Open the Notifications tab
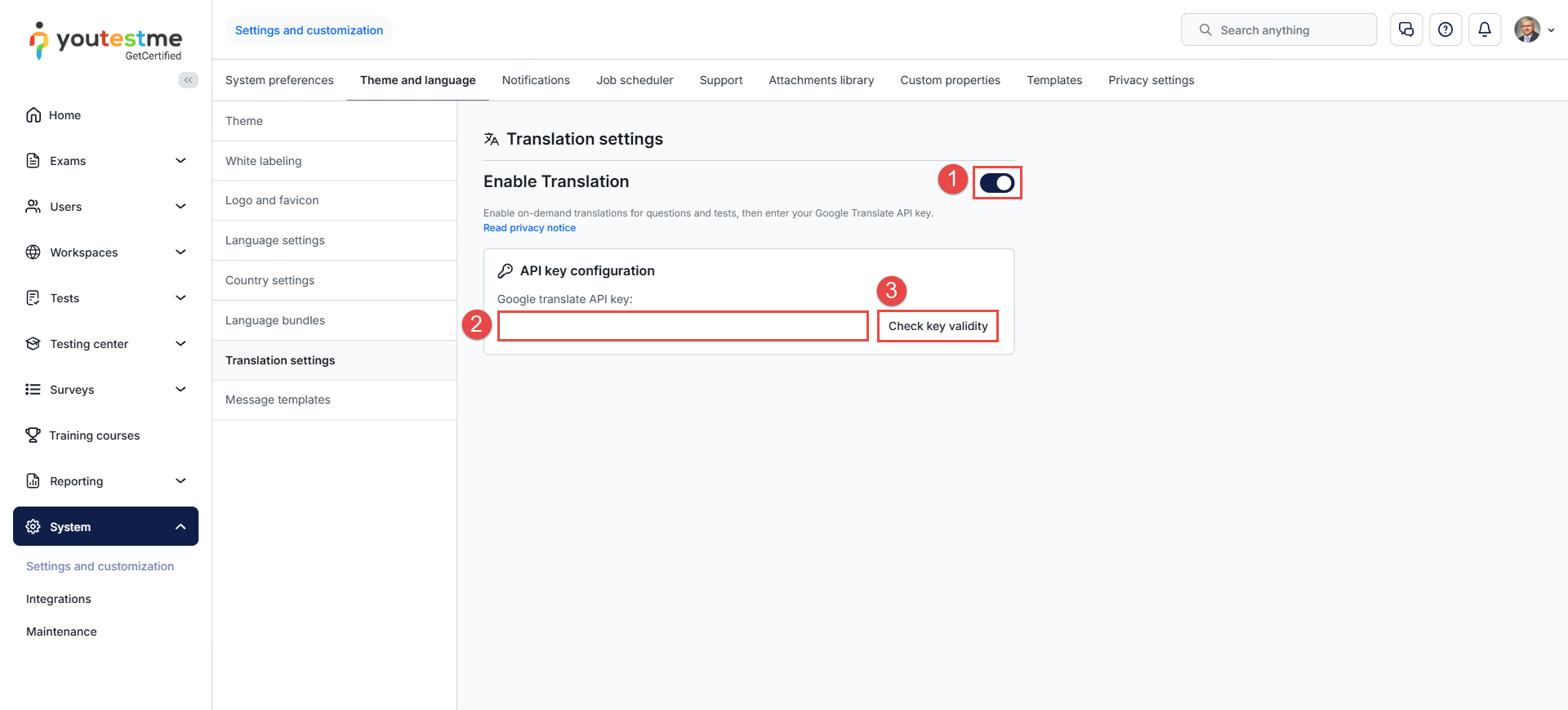The height and width of the screenshot is (710, 1568). click(536, 80)
